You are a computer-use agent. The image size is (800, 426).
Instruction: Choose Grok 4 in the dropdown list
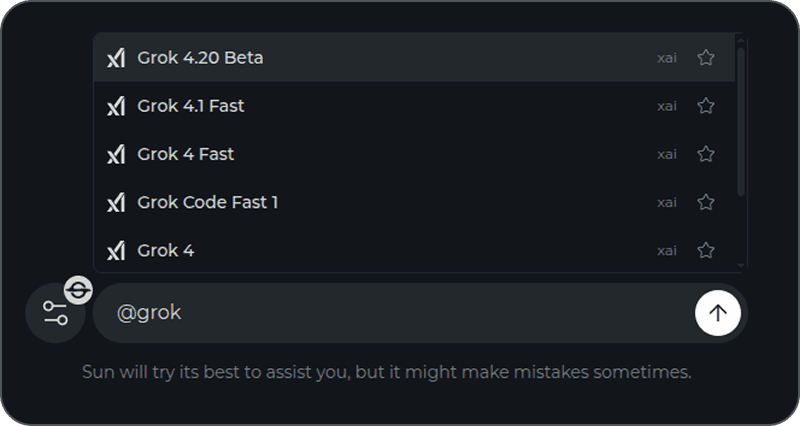pos(166,250)
